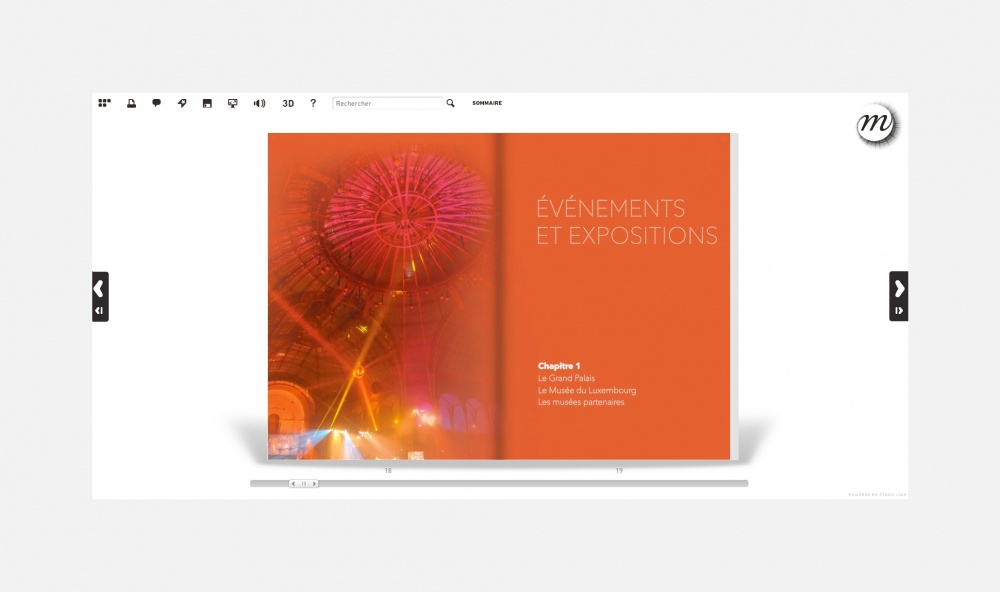Click the speech bubble comment icon
Screen dimensions: 1000x592
coord(156,103)
